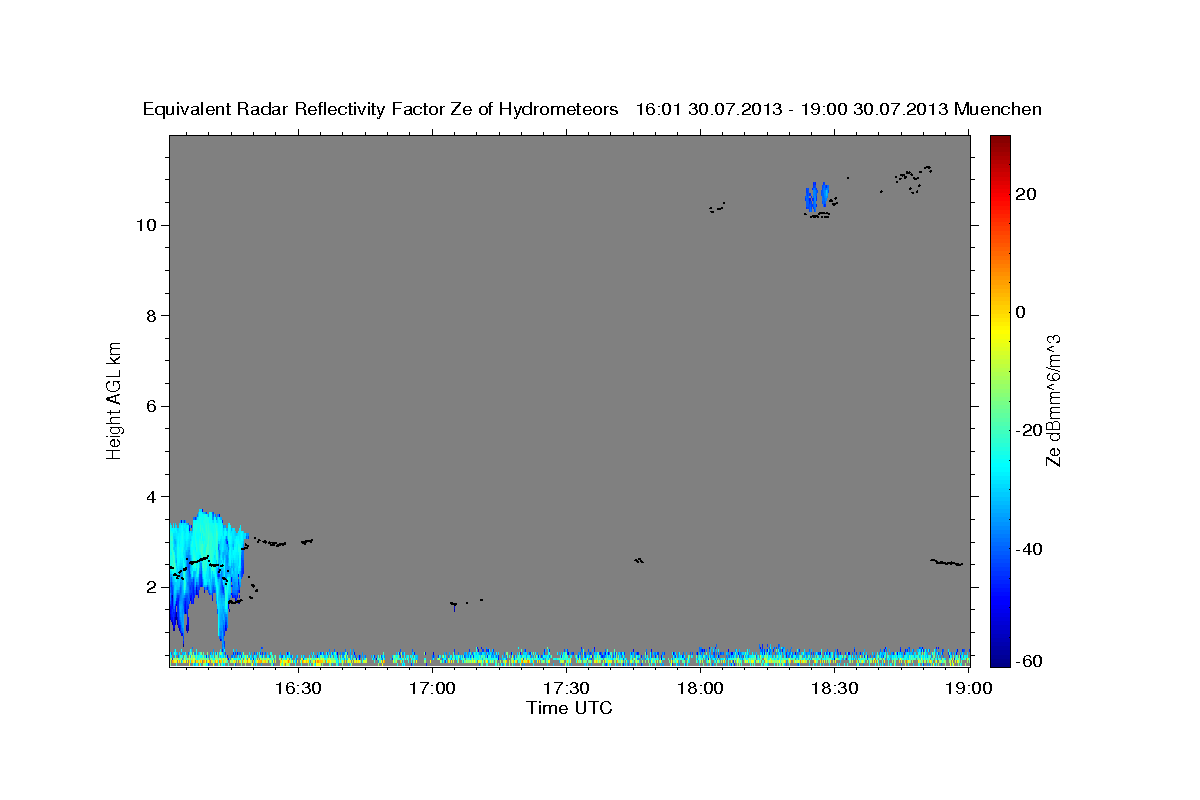
Task: Click the station name 'Muenchen' in the title
Action: (998, 109)
